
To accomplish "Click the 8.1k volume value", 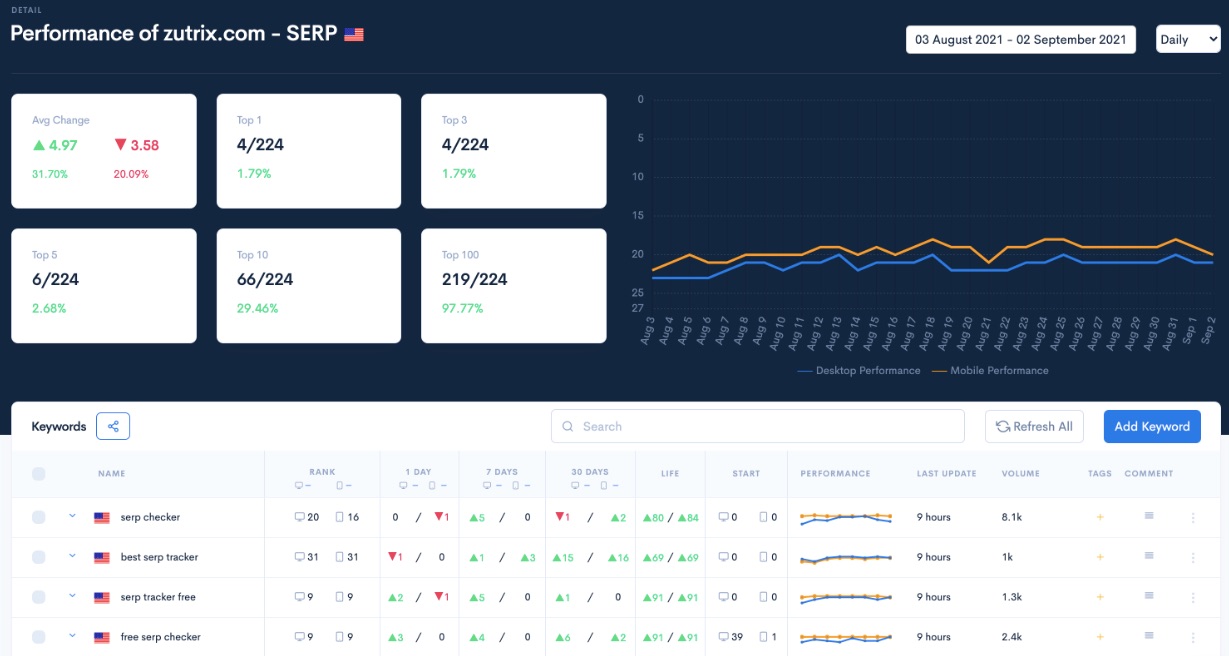I will [x=1011, y=517].
